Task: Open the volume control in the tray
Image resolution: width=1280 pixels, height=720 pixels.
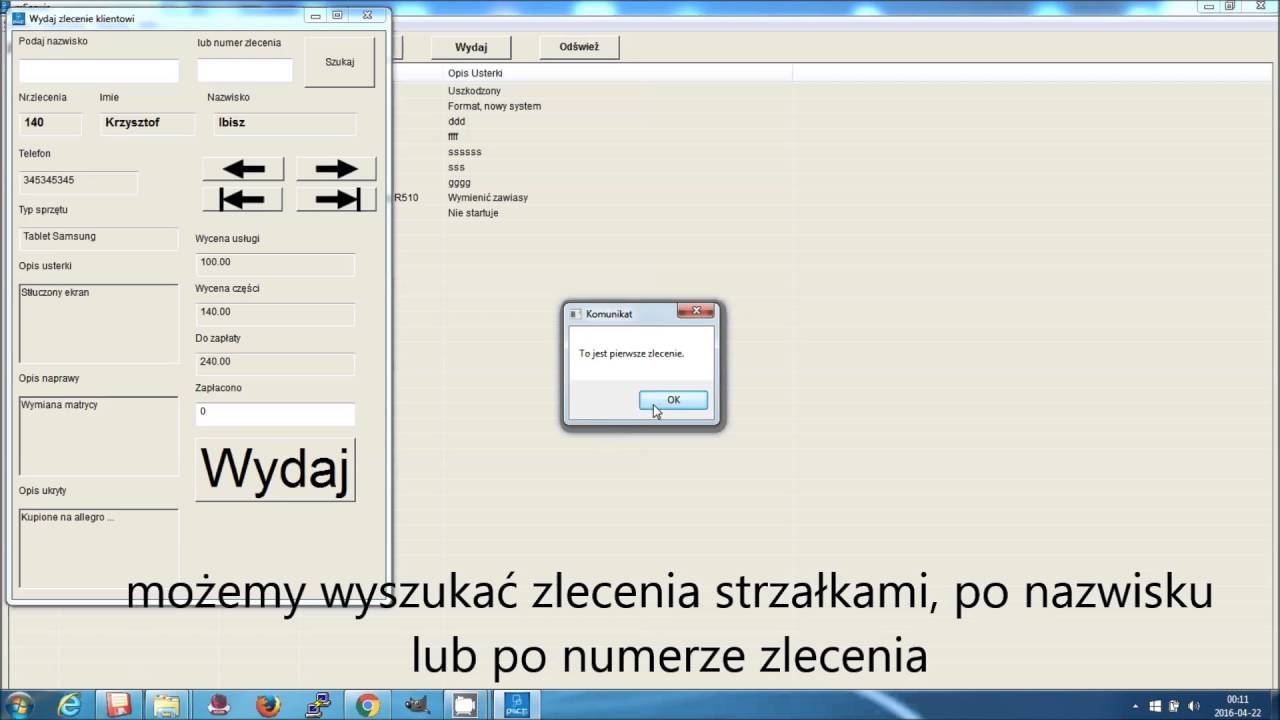Action: click(1195, 706)
